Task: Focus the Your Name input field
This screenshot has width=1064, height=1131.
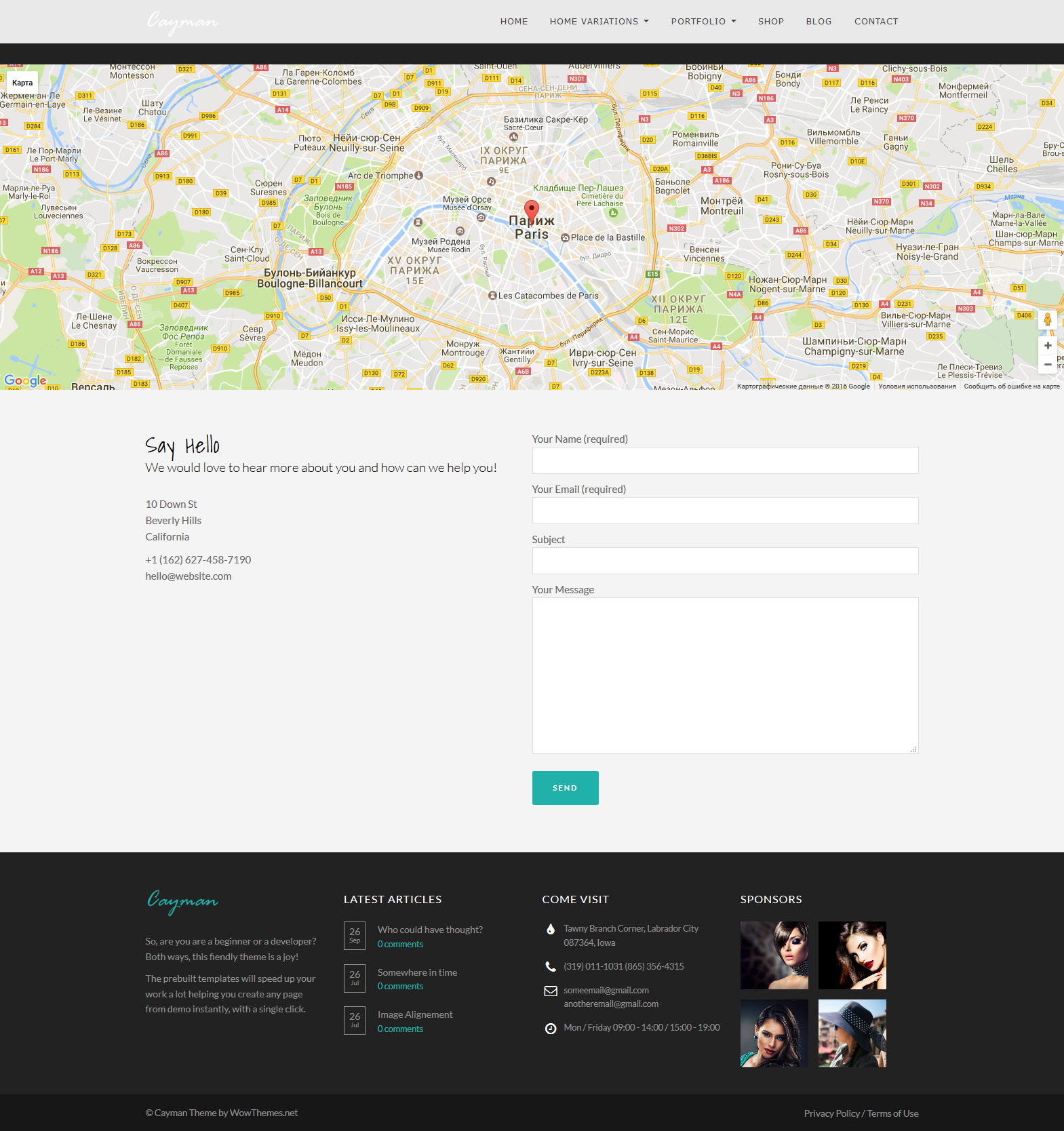Action: [x=725, y=460]
